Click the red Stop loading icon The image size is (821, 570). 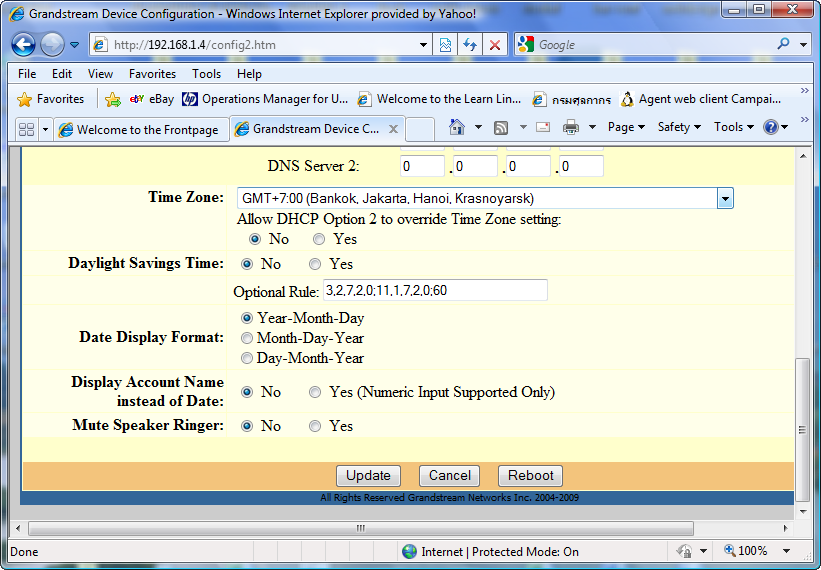tap(494, 45)
